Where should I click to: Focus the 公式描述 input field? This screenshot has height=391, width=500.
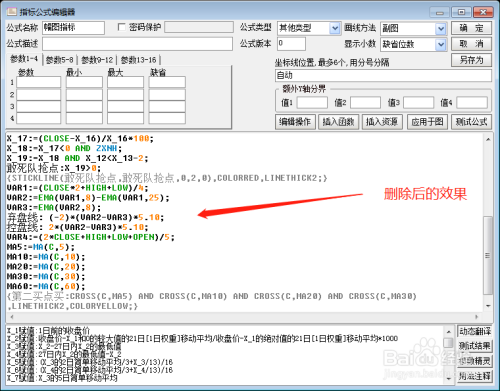pyautogui.click(x=137, y=44)
